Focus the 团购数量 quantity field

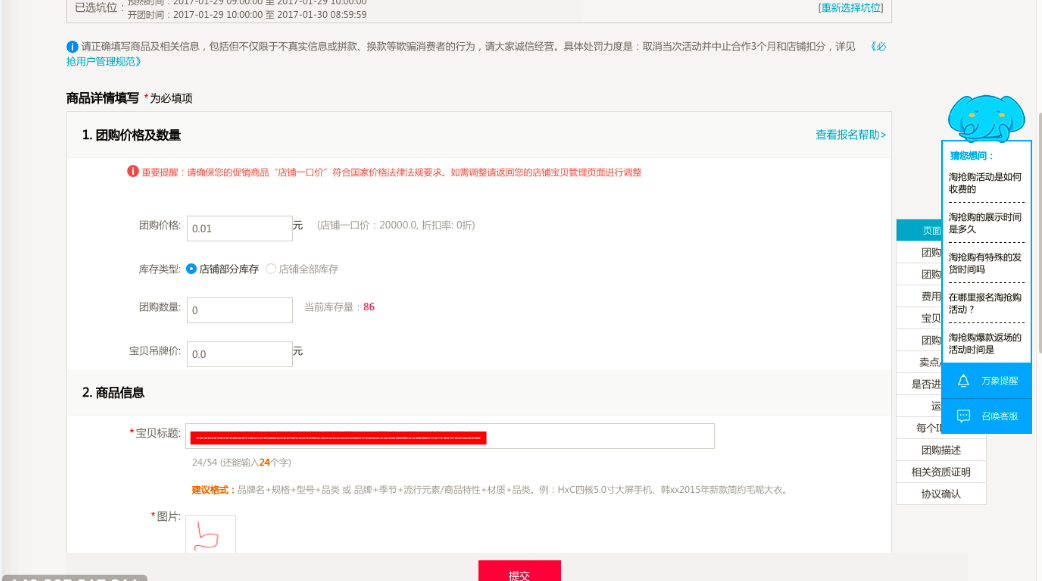(x=239, y=310)
